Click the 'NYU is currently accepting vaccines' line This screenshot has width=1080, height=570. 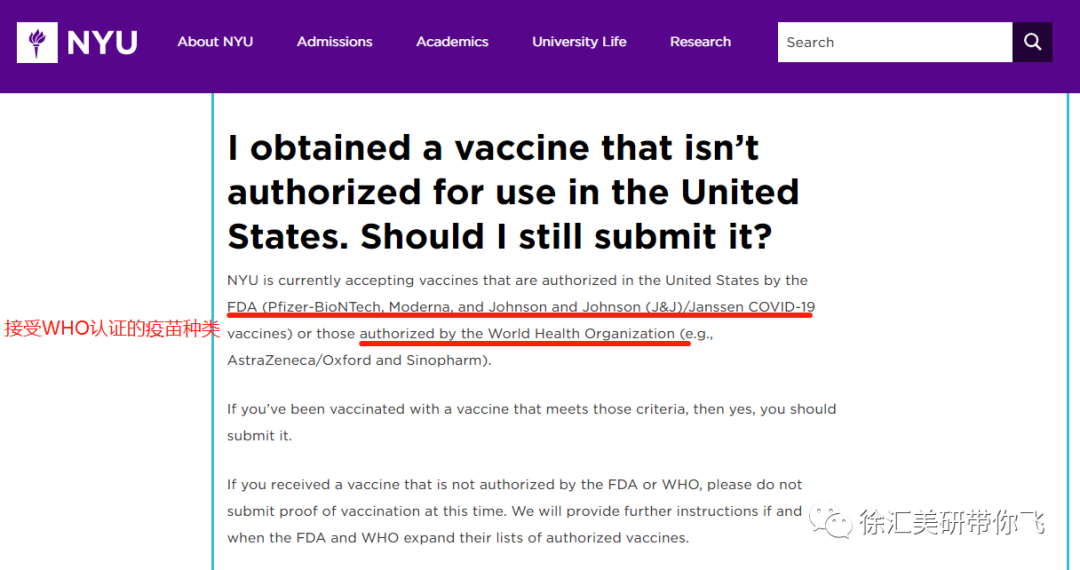tap(517, 280)
